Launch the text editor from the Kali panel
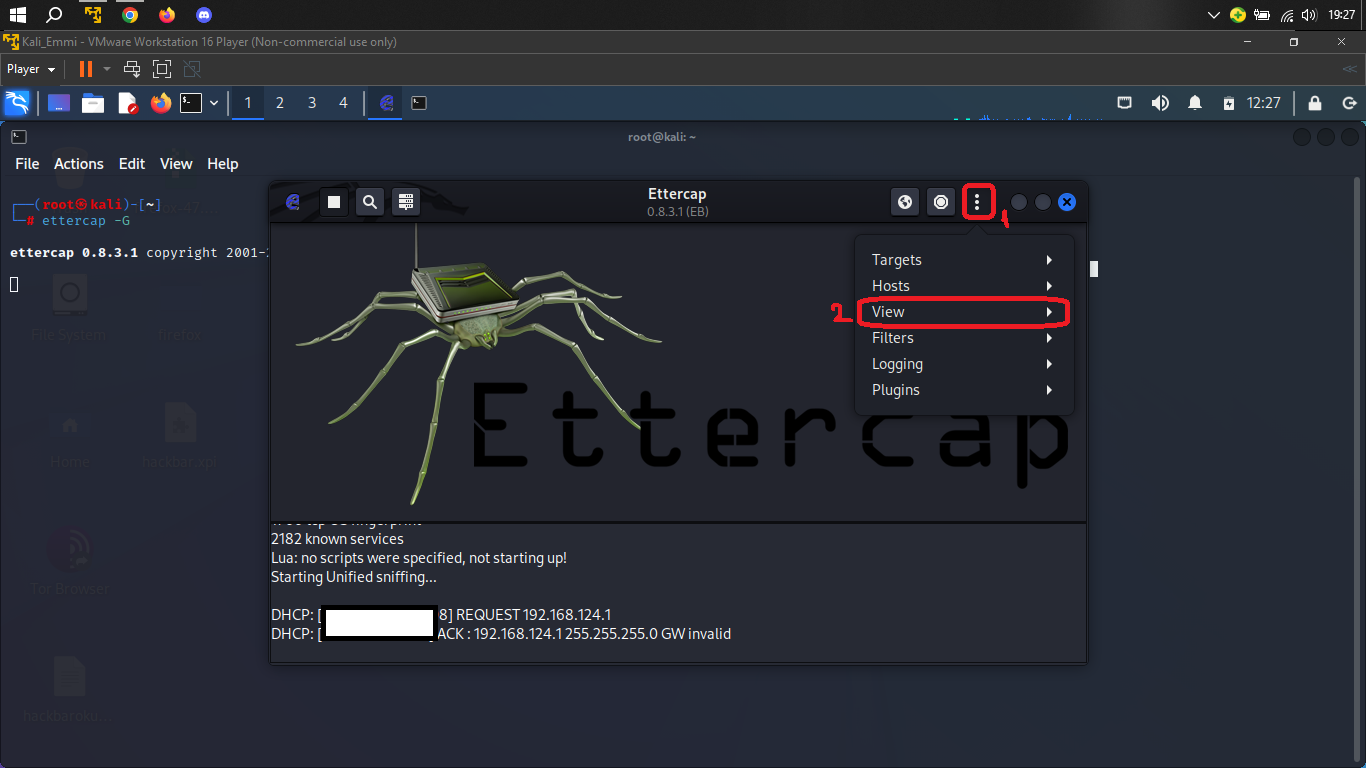1366x768 pixels. point(127,103)
